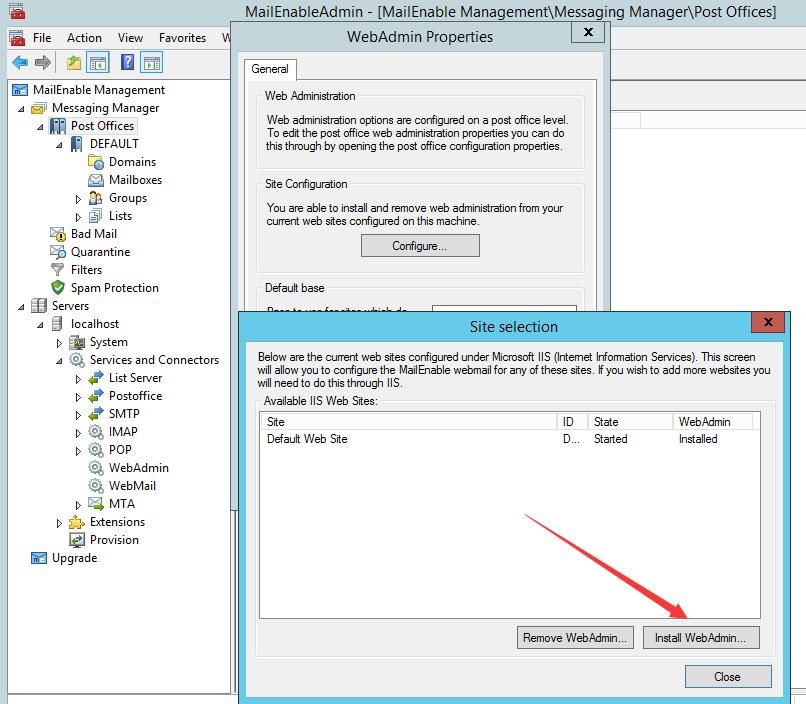Click the Spam Protection shield icon
The height and width of the screenshot is (704, 806).
[x=58, y=288]
